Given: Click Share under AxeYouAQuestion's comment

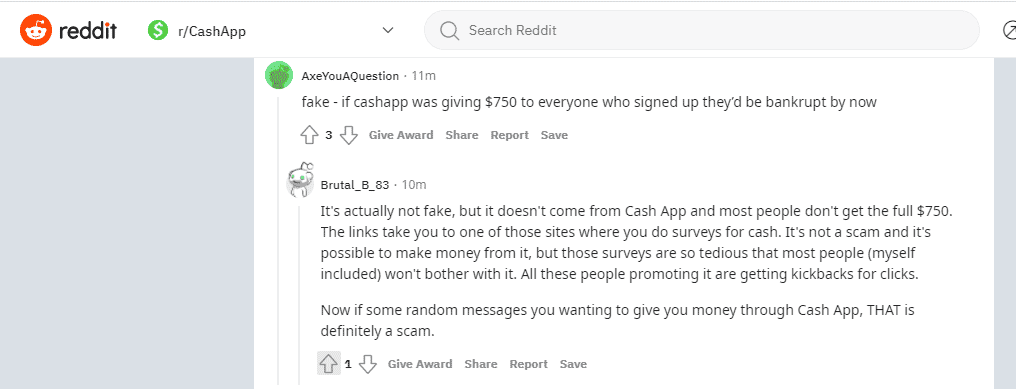Looking at the screenshot, I should pos(462,135).
